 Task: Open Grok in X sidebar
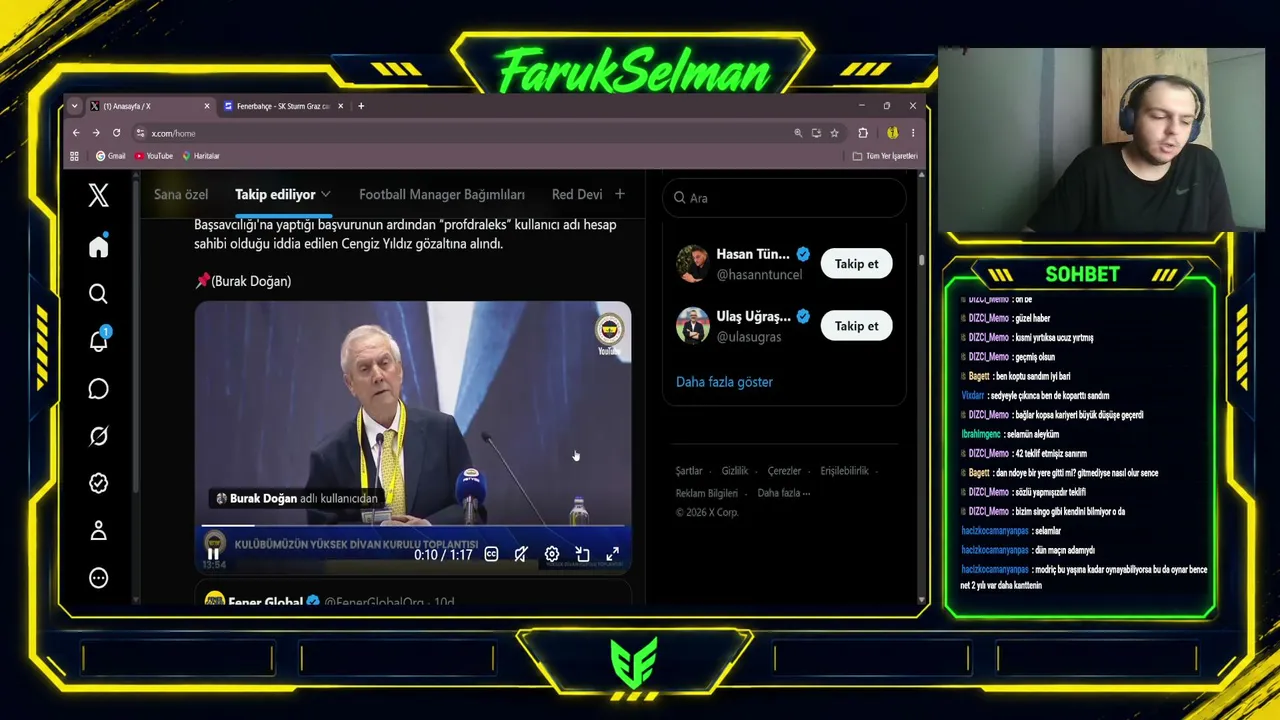[x=98, y=436]
